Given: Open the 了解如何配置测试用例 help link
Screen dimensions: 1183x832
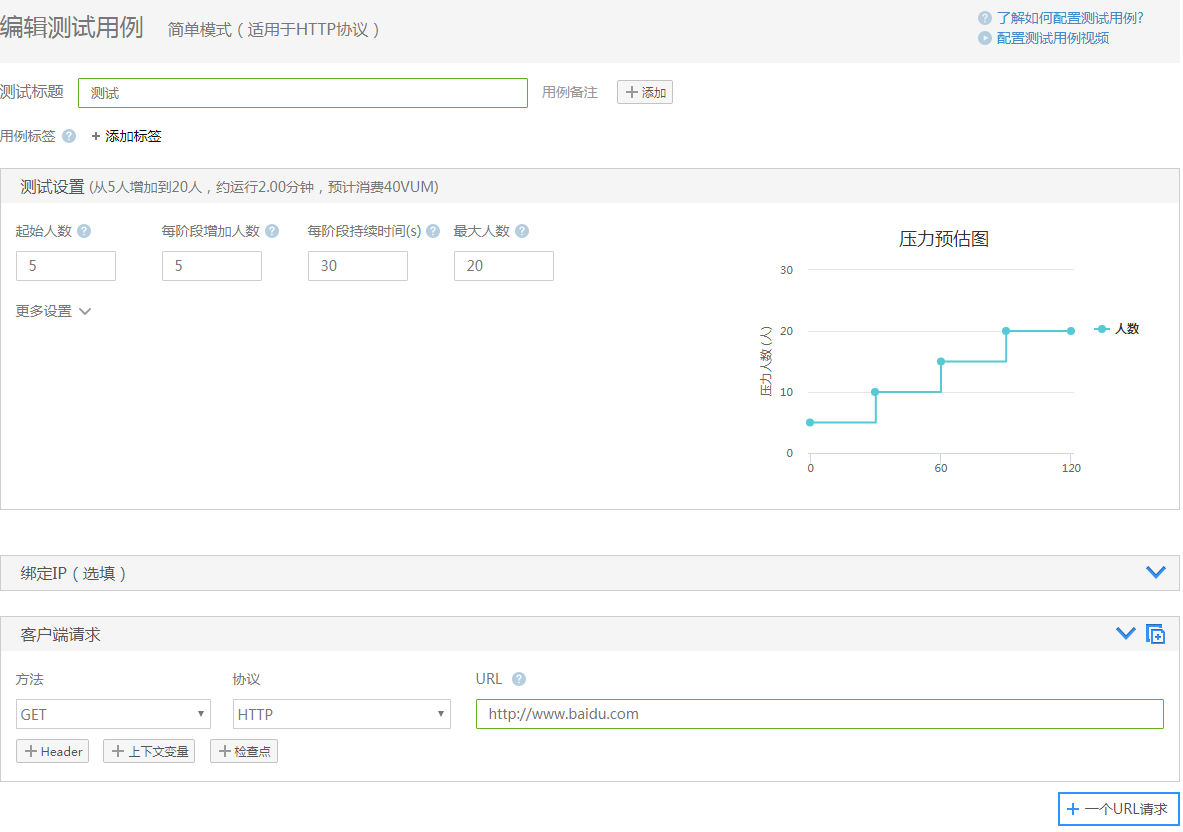Looking at the screenshot, I should pos(1069,18).
